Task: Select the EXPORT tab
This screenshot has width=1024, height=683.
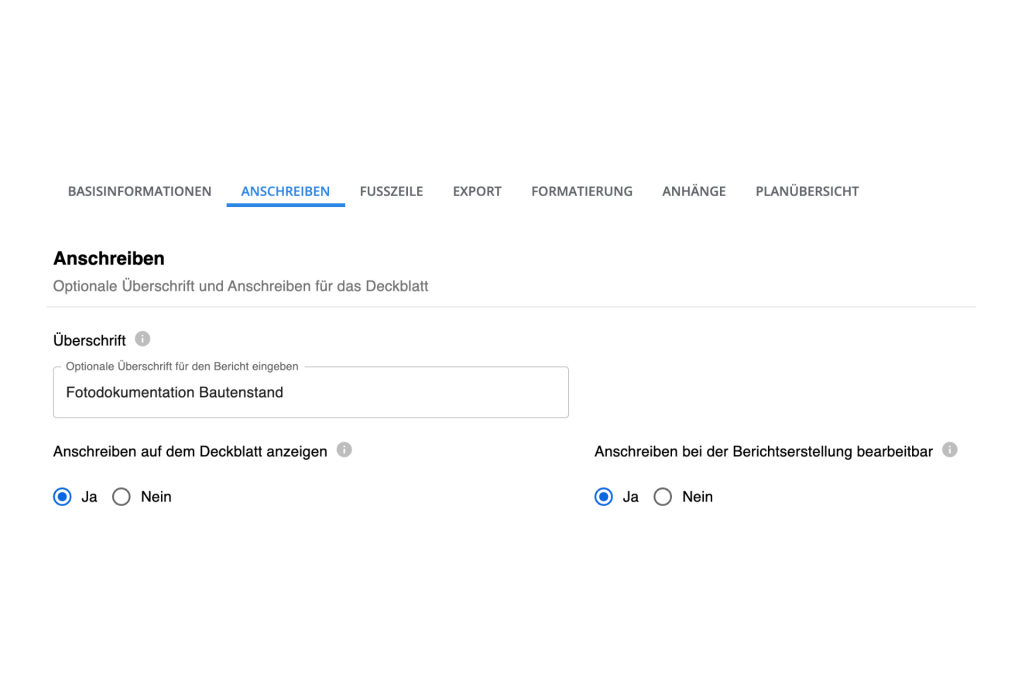Action: [477, 191]
